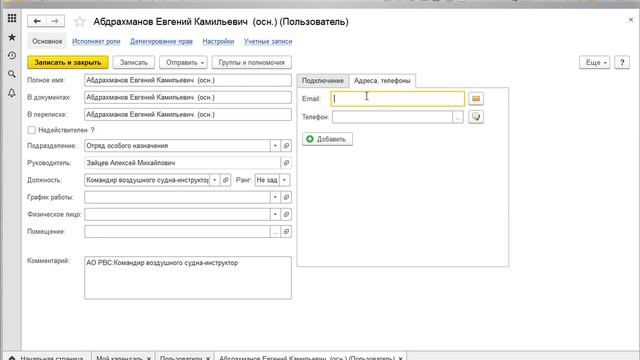Open notifications bell in sidebar
The width and height of the screenshot is (640, 360).
pyautogui.click(x=12, y=93)
